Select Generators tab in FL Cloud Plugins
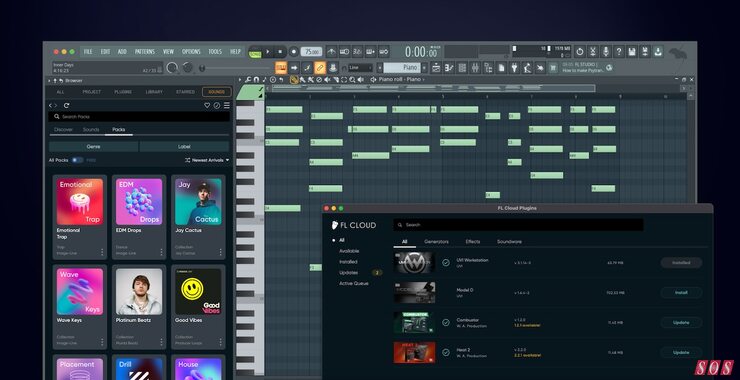 (436, 242)
